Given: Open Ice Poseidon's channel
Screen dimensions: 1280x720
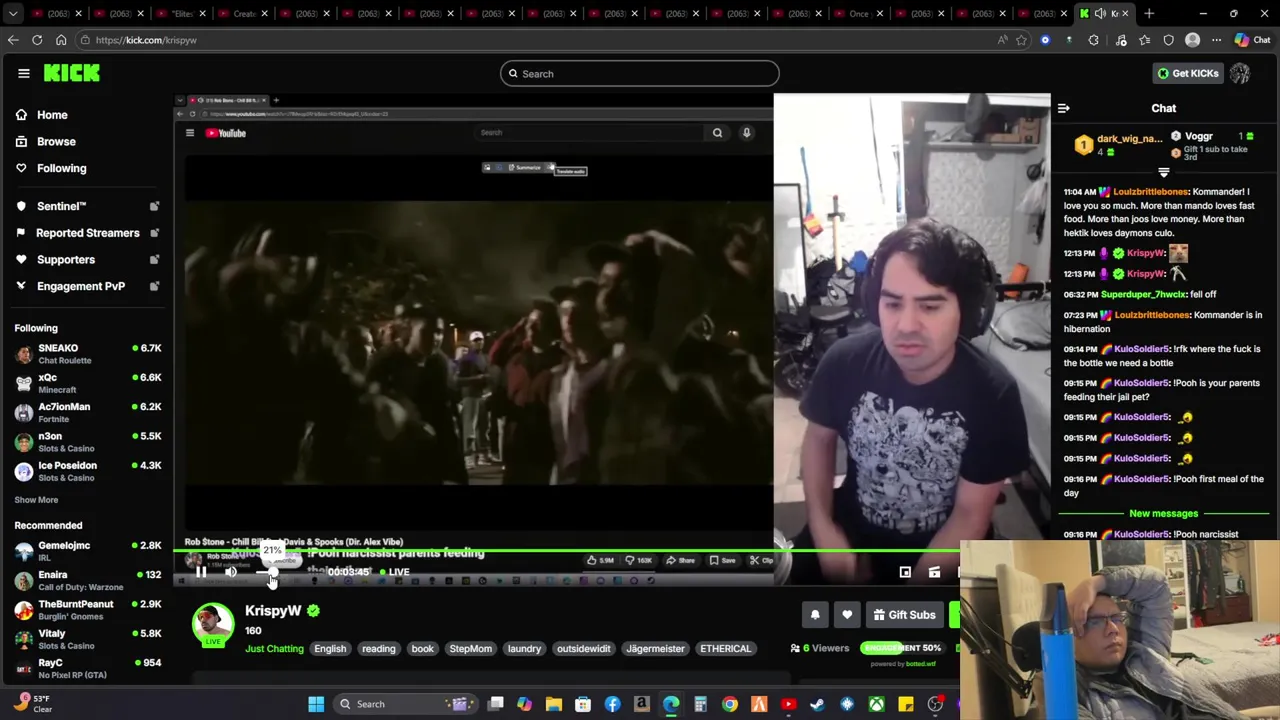Looking at the screenshot, I should (x=88, y=471).
